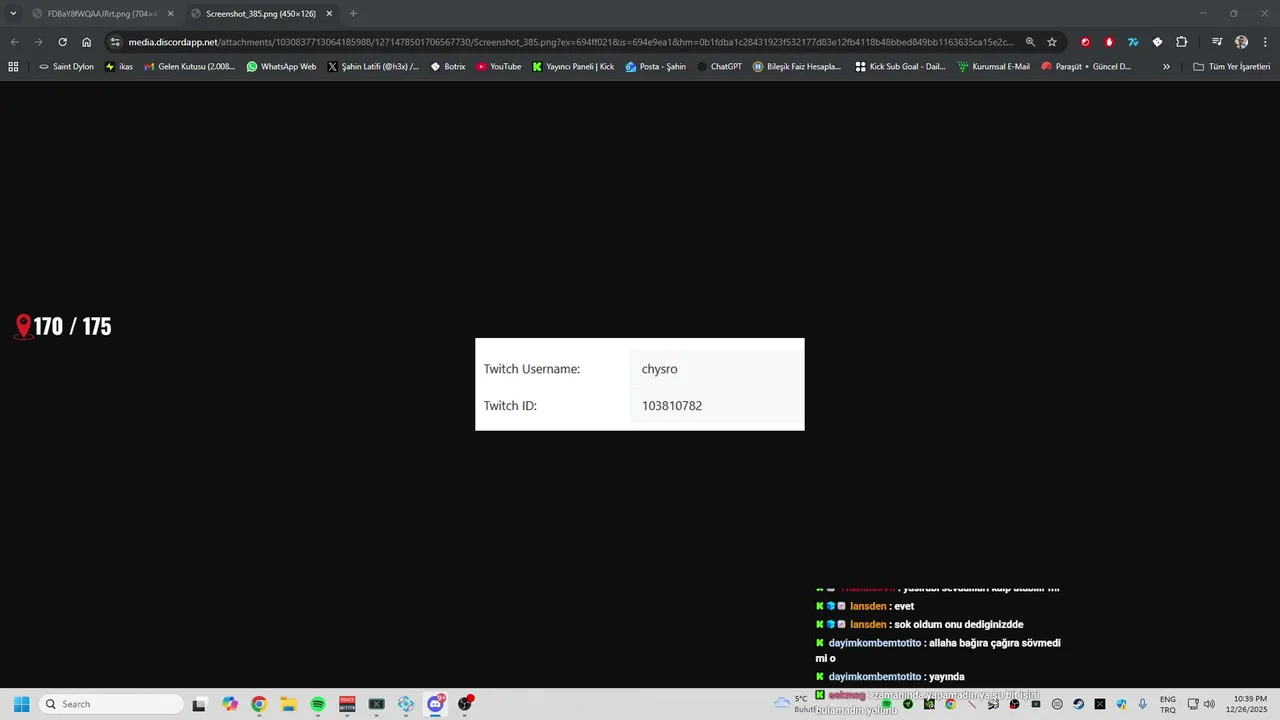The width and height of the screenshot is (1280, 720).
Task: Open the clock and date in the taskbar
Action: pyautogui.click(x=1250, y=704)
